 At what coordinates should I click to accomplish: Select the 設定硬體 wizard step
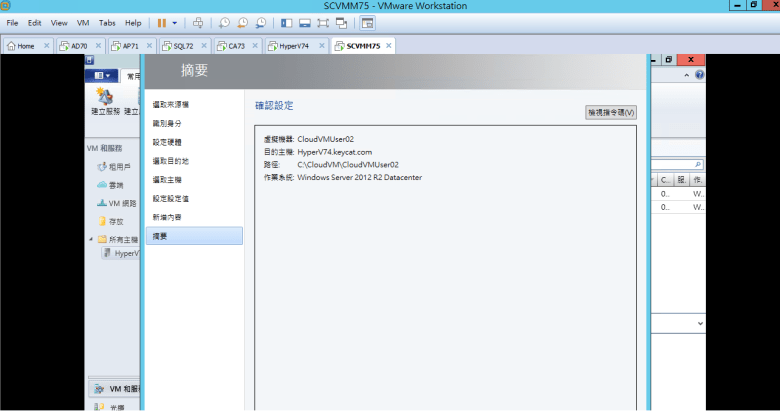pyautogui.click(x=167, y=142)
